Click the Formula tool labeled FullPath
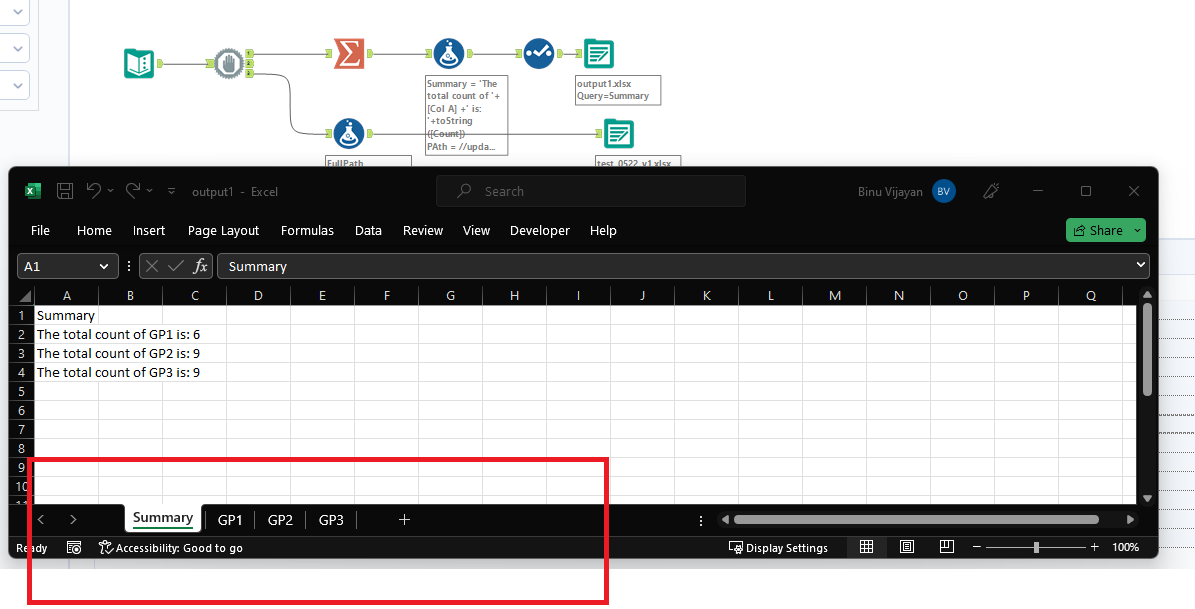 (348, 133)
